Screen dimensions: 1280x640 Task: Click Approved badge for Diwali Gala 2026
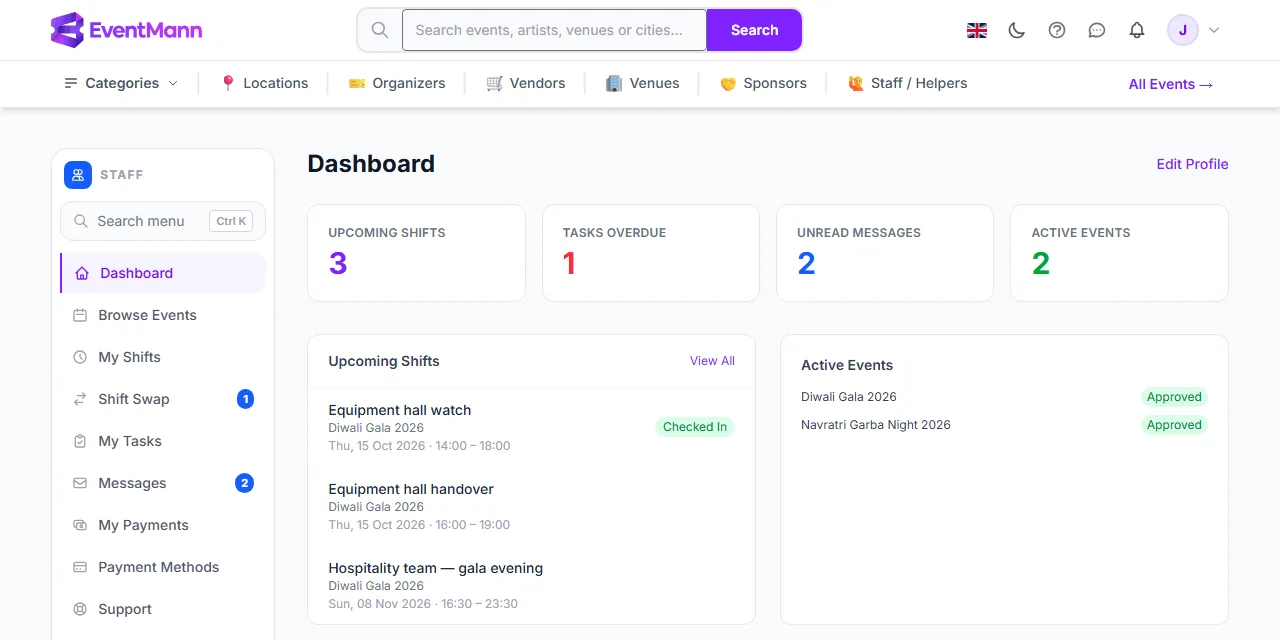tap(1174, 397)
